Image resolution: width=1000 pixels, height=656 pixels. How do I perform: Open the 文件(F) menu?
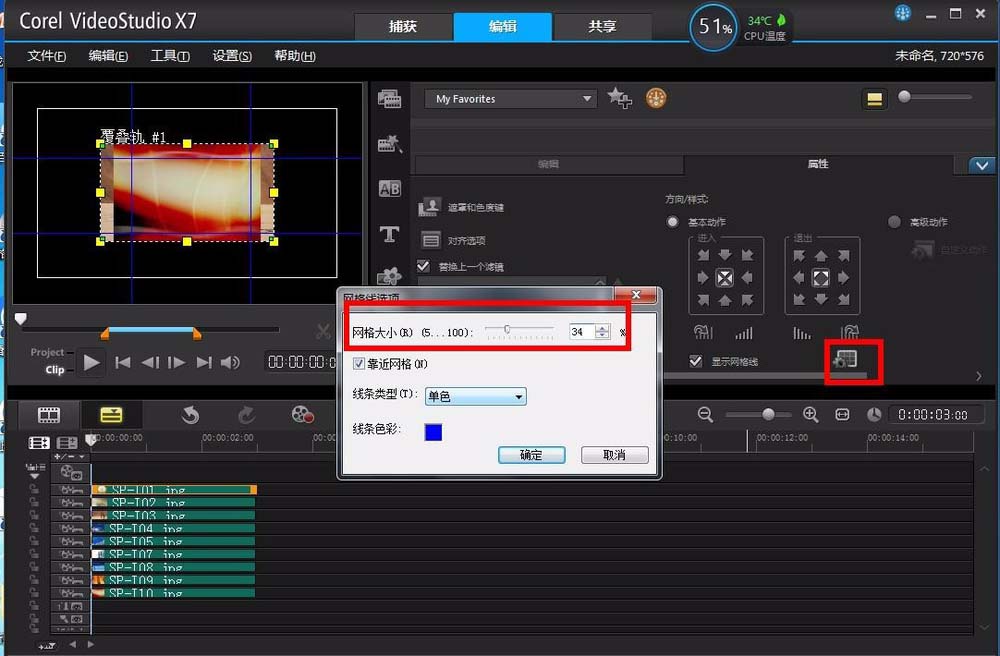pos(47,56)
